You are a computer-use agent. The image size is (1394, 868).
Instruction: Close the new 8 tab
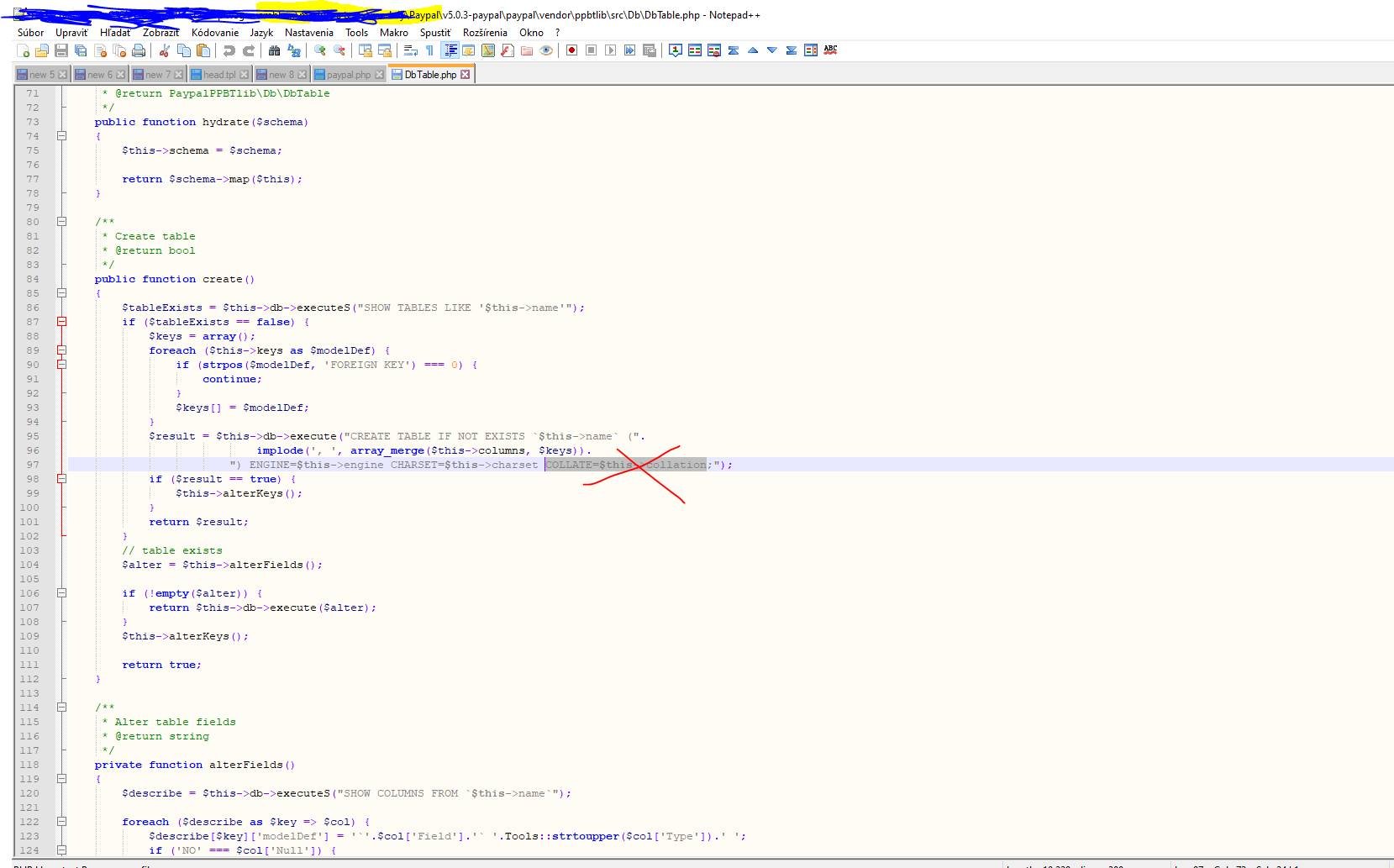(x=302, y=75)
